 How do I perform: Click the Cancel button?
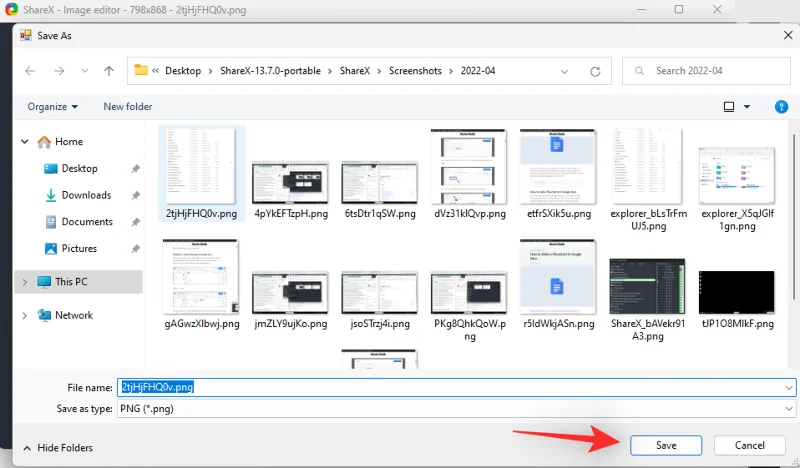[x=749, y=445]
